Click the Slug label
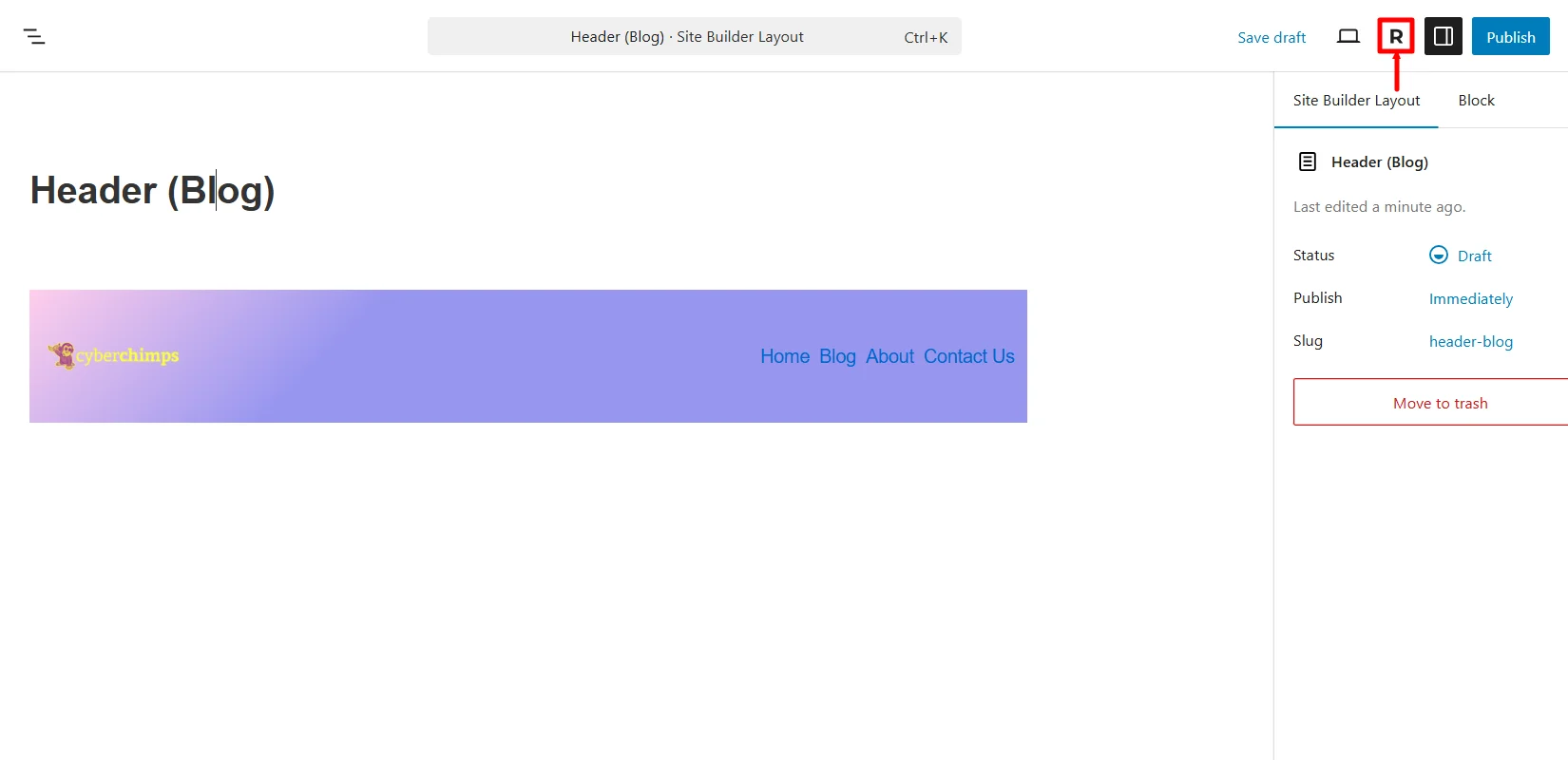1568x760 pixels. point(1308,341)
